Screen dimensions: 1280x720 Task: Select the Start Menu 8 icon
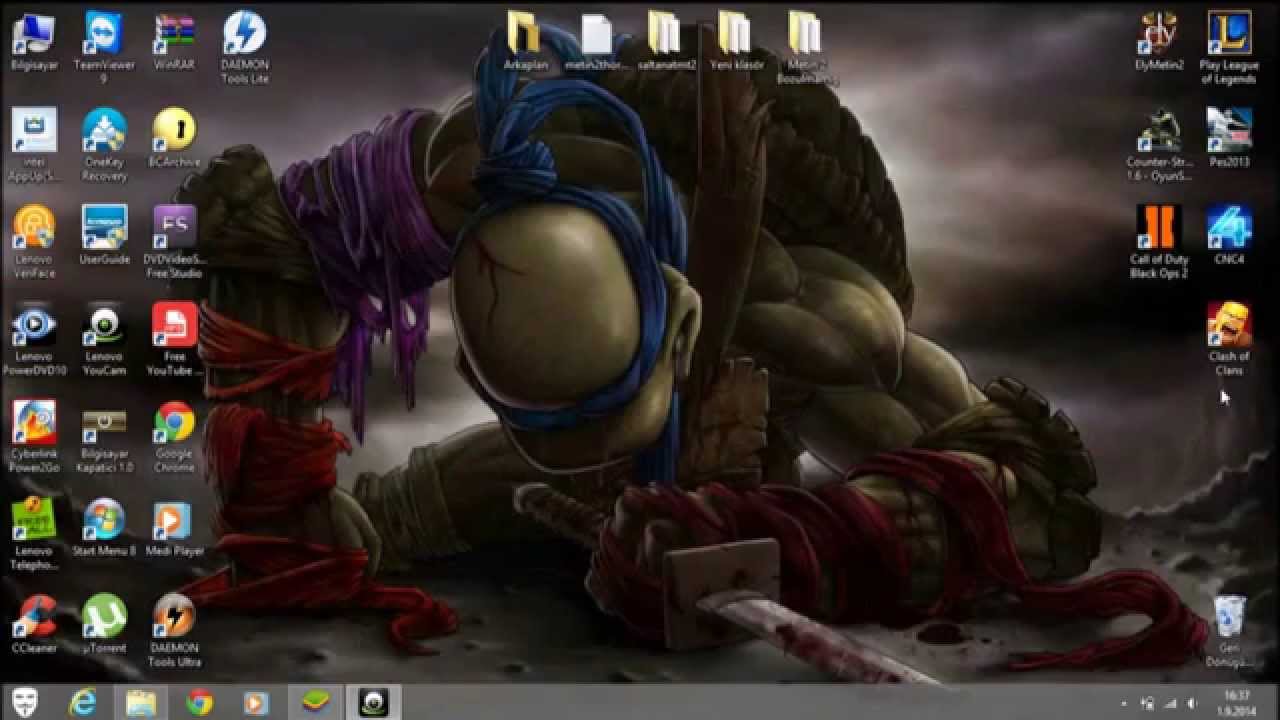[x=104, y=527]
